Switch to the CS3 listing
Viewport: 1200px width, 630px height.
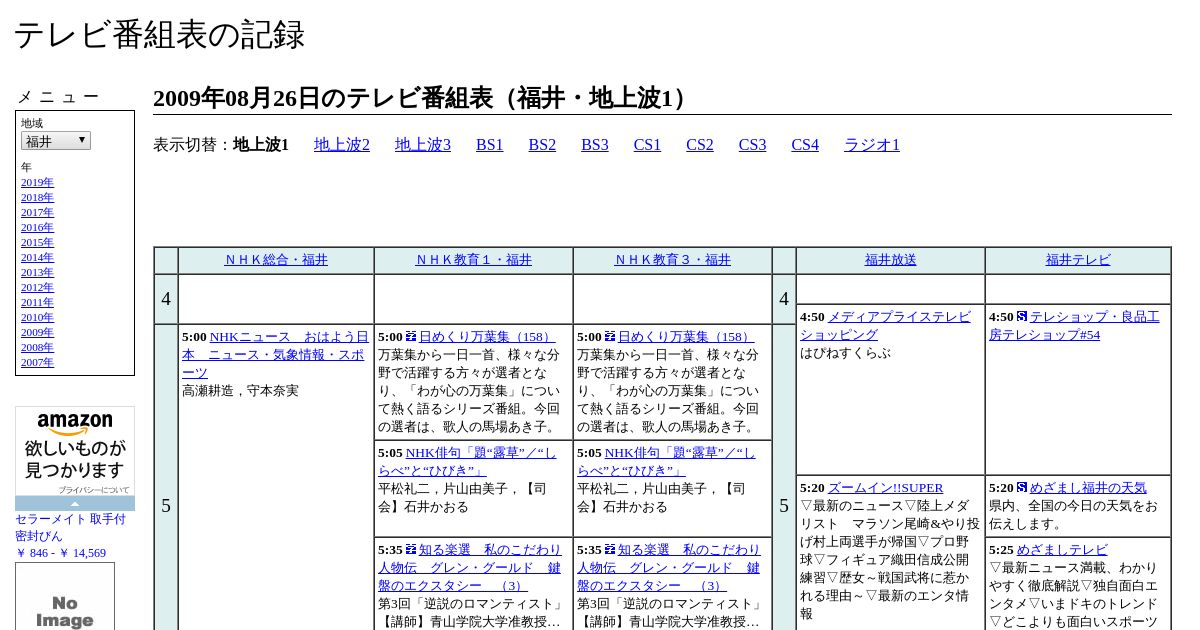tap(752, 145)
